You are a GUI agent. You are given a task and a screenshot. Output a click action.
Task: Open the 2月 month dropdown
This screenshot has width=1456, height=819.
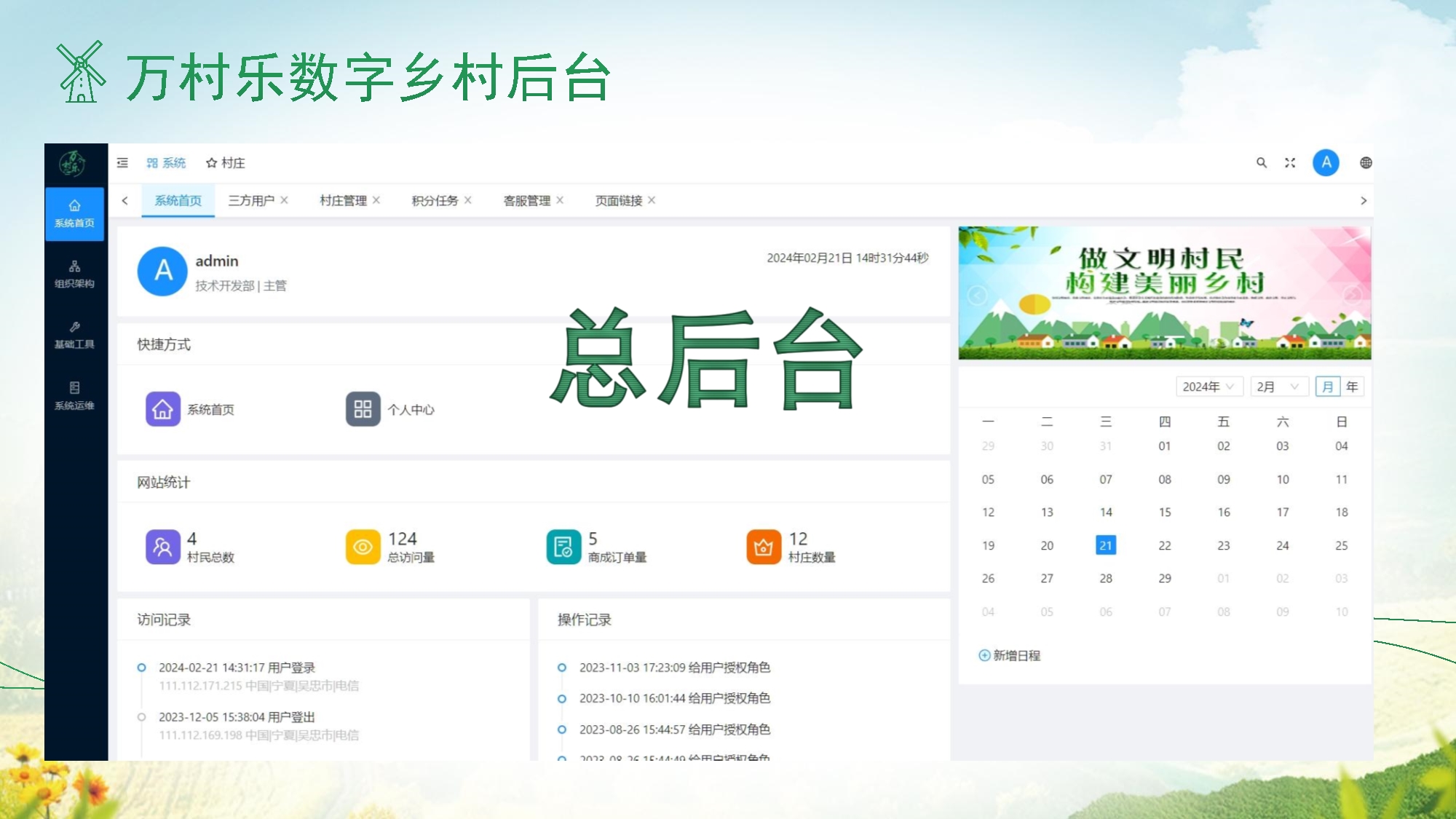point(1278,387)
